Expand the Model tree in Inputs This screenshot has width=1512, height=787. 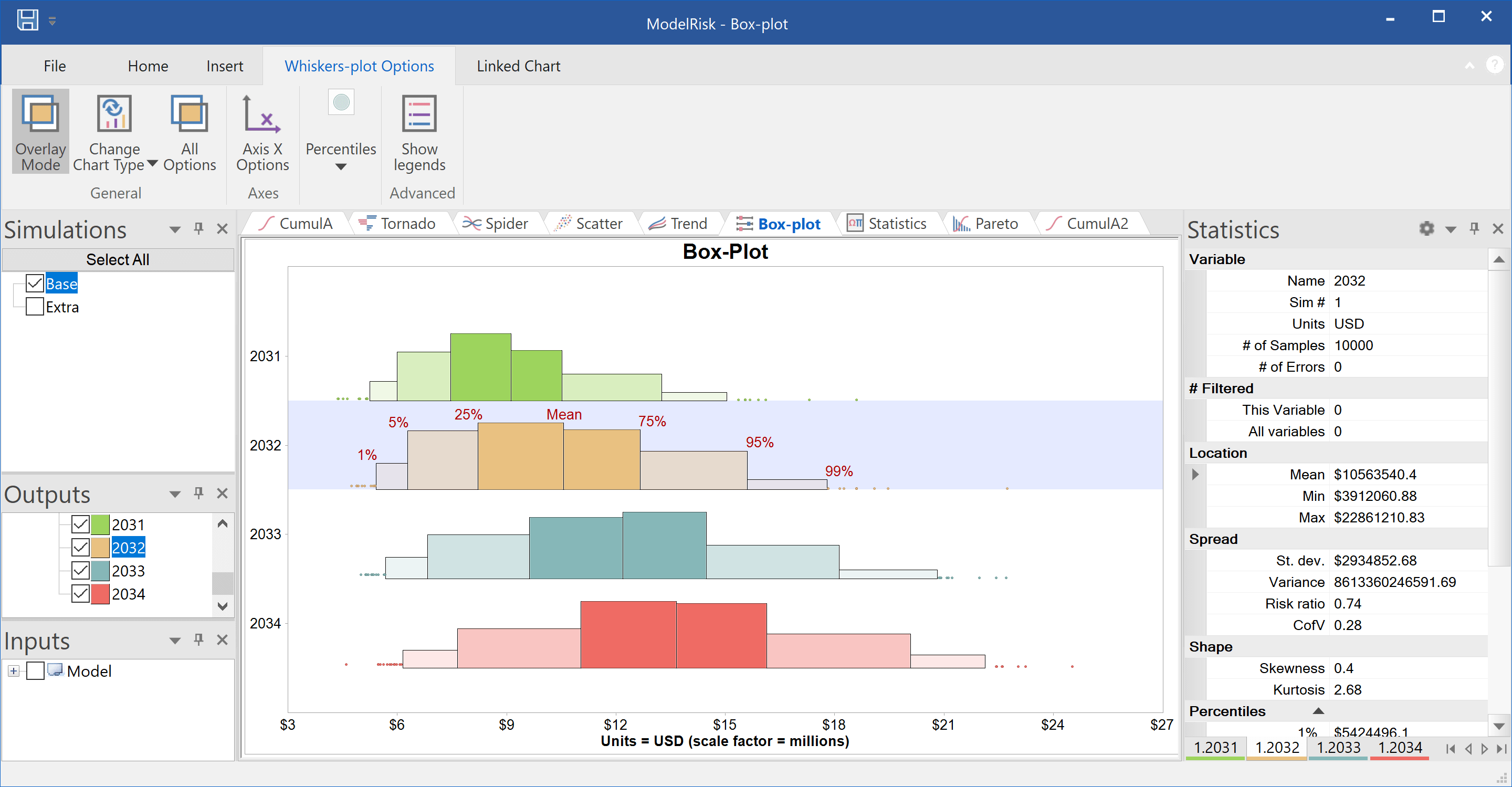point(14,671)
